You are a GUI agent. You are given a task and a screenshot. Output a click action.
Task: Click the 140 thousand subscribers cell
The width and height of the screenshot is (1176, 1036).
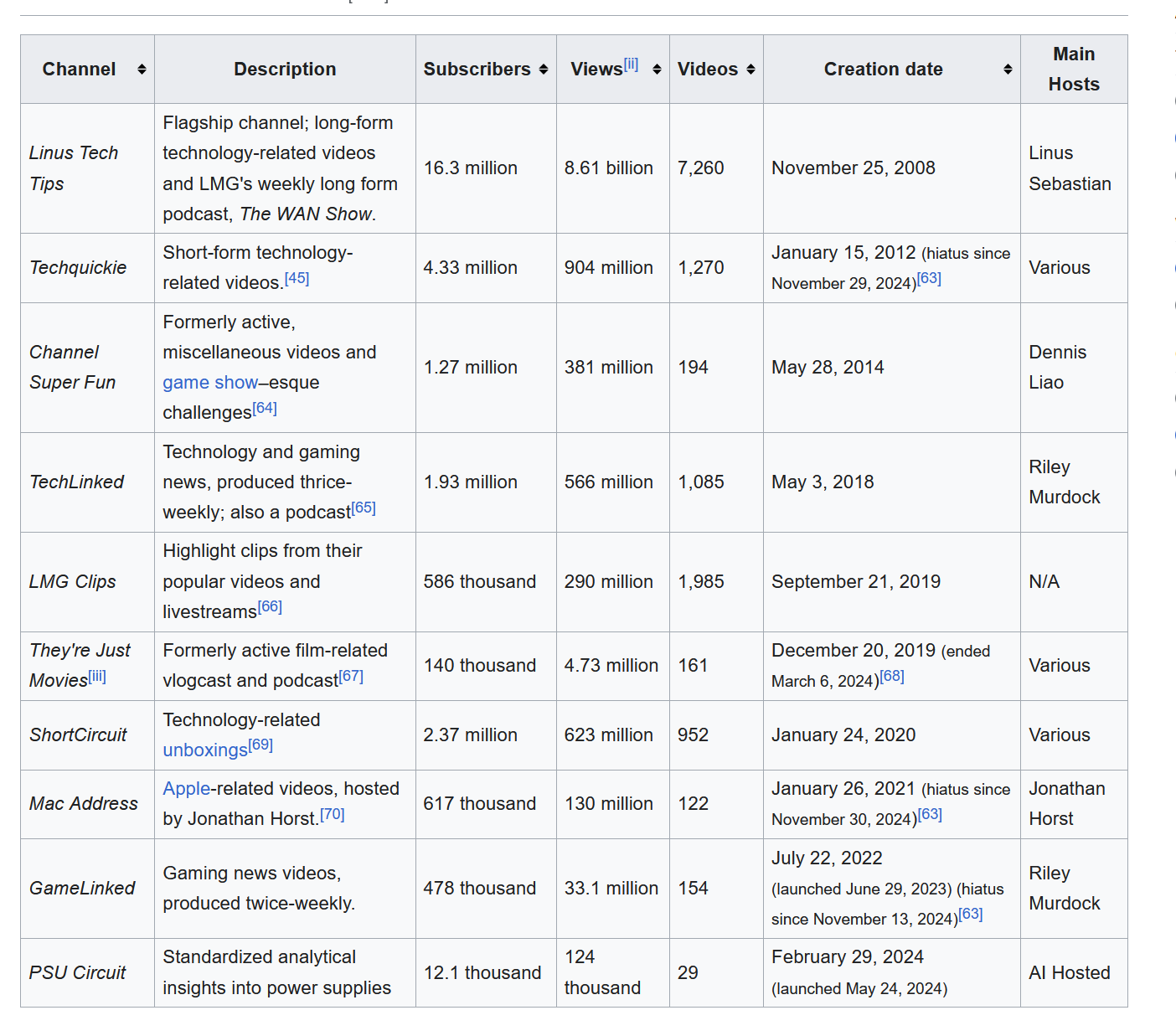pyautogui.click(x=486, y=666)
